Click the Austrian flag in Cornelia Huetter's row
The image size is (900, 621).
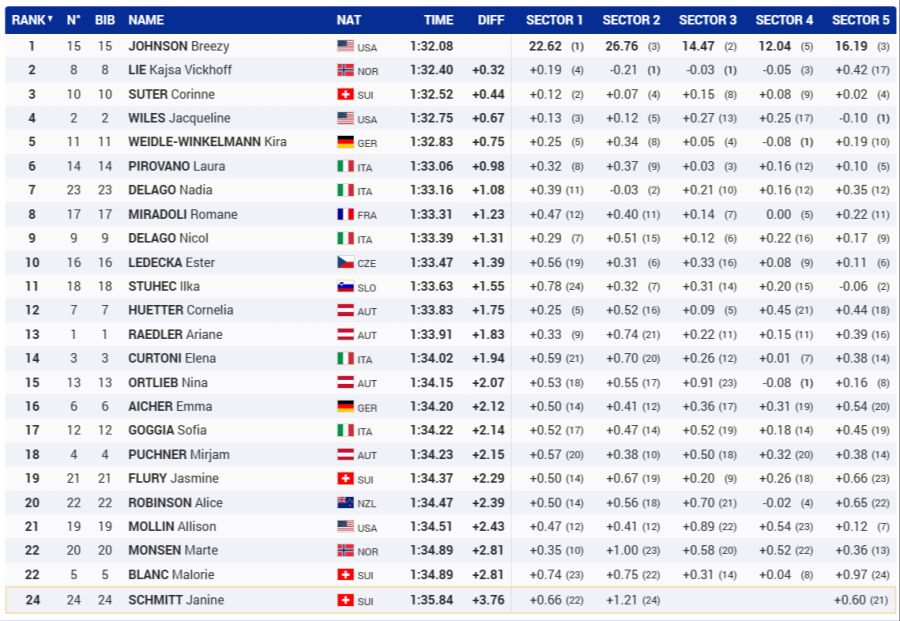(x=346, y=310)
